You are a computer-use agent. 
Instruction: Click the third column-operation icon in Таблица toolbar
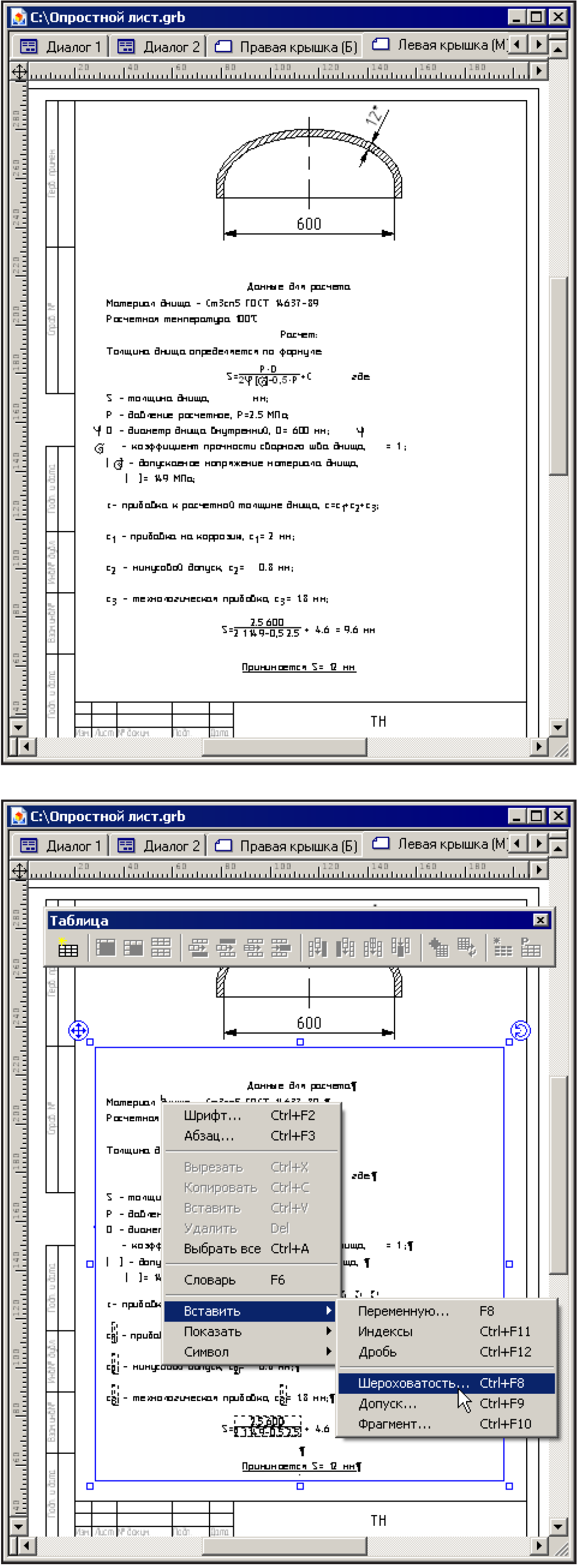pos(373,948)
